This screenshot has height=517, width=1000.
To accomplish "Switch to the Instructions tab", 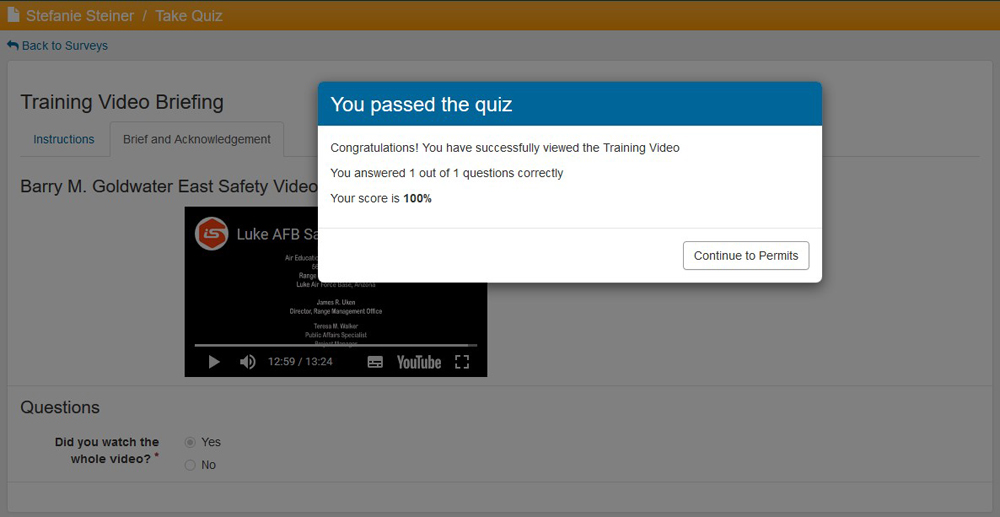I will click(64, 139).
